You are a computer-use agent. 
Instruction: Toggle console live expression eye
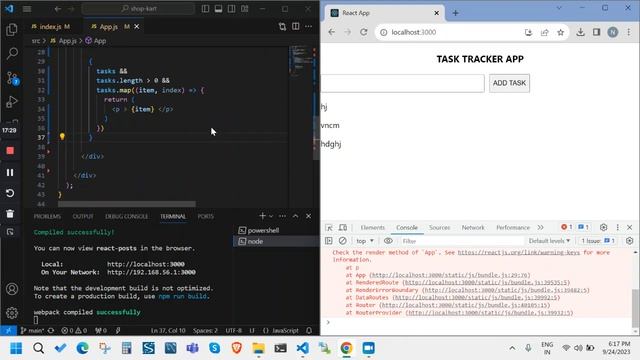pyautogui.click(x=388, y=241)
